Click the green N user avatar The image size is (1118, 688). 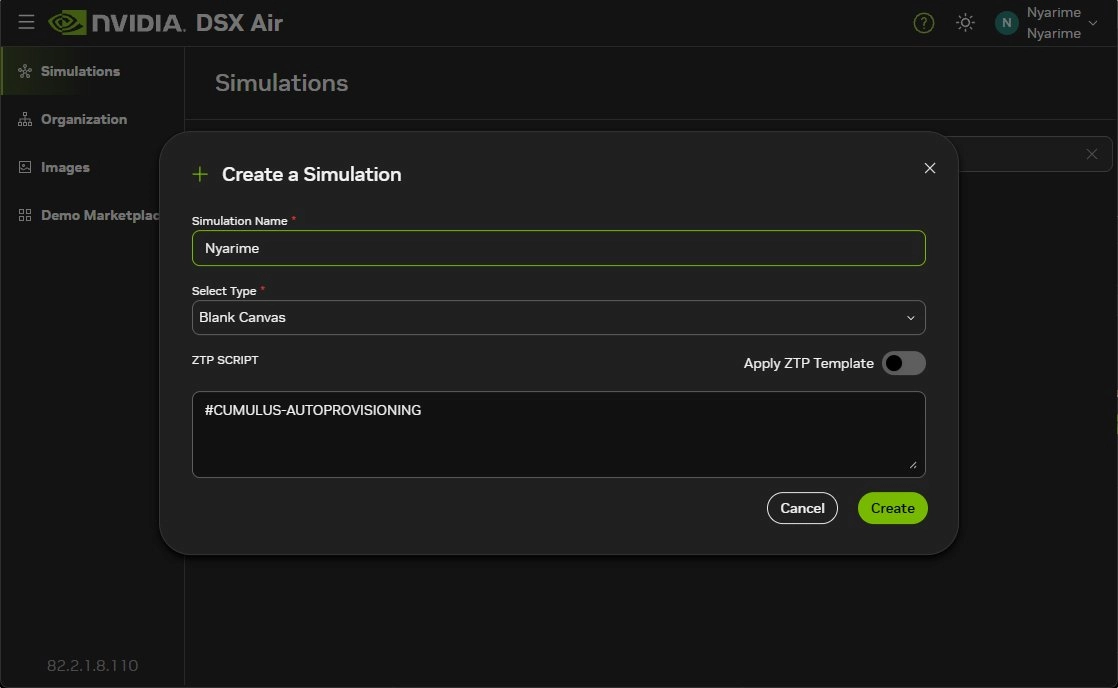pos(1006,23)
